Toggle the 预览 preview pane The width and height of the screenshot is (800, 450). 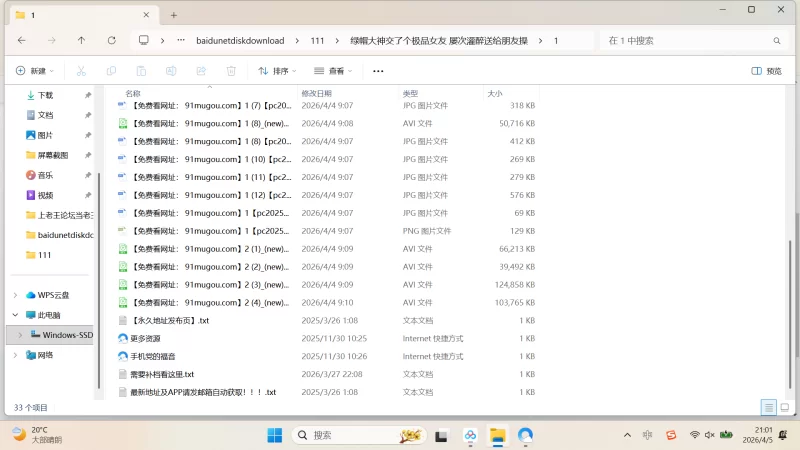tap(766, 71)
